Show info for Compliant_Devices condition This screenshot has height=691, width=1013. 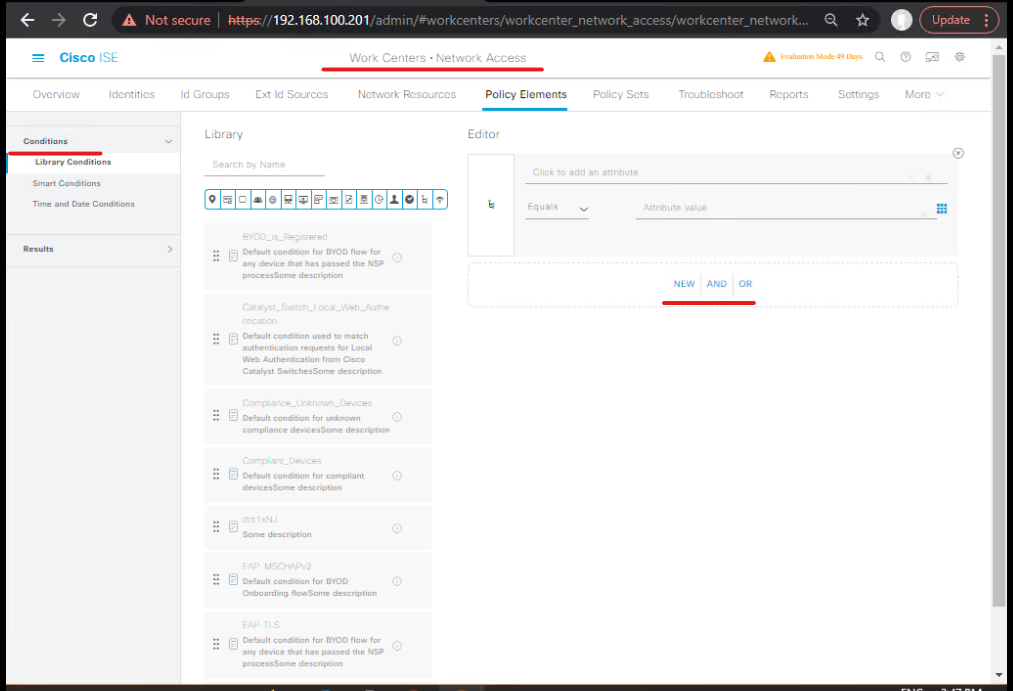coord(397,476)
